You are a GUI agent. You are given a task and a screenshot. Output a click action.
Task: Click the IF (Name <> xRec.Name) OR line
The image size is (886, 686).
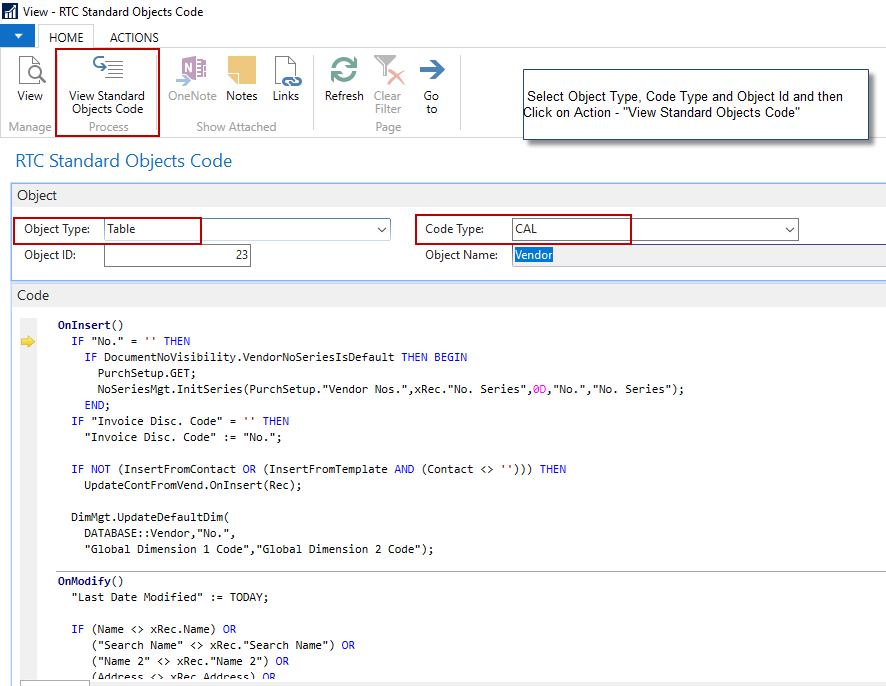point(154,629)
